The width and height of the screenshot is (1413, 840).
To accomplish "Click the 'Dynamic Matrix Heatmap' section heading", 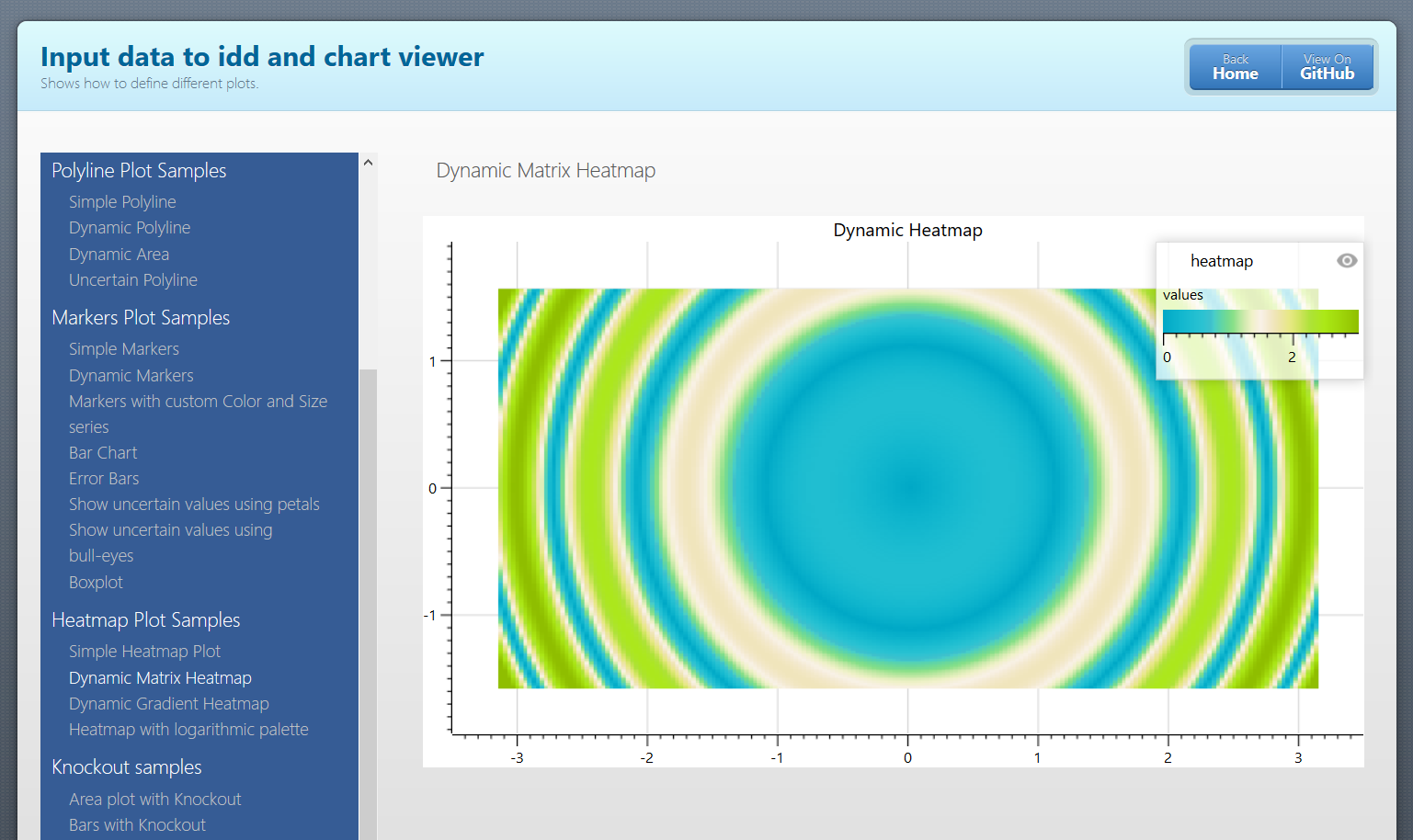I will point(546,171).
